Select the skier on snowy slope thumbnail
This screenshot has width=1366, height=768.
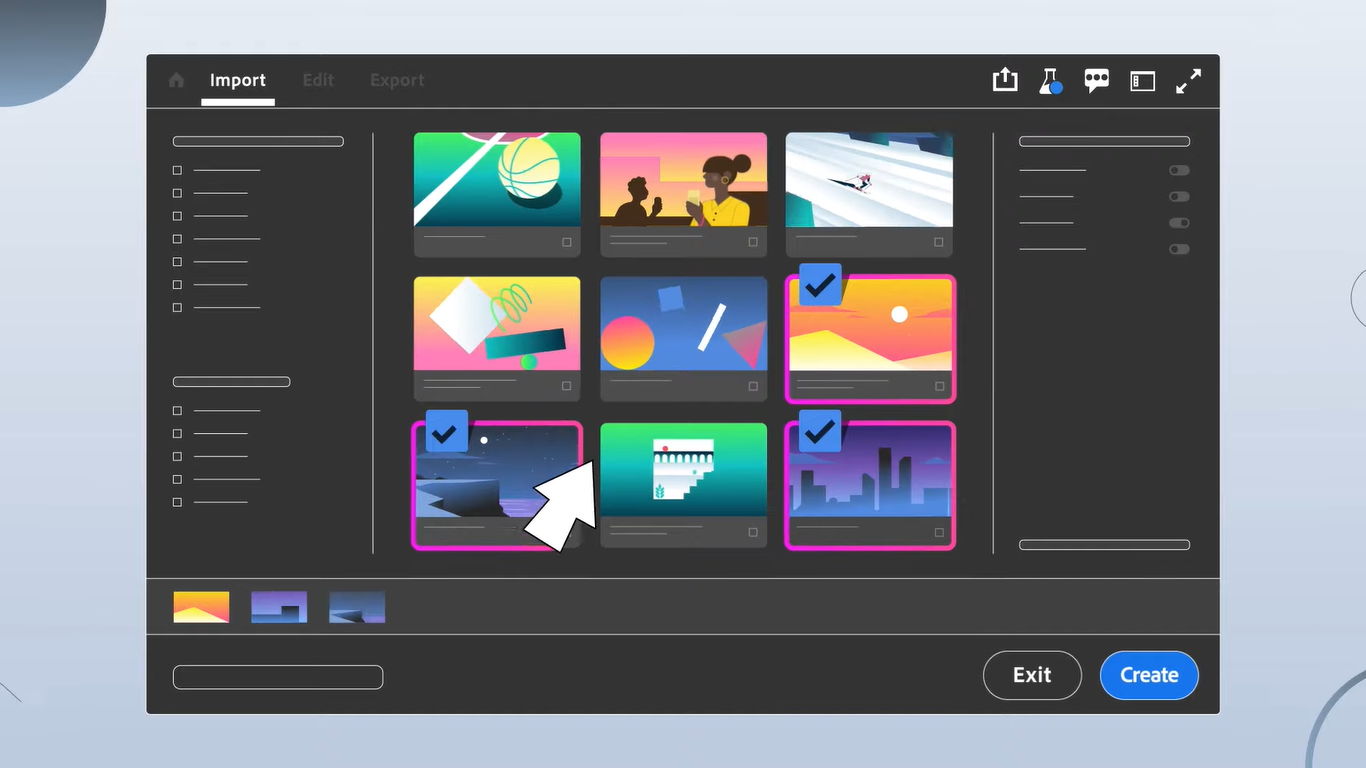[x=869, y=180]
